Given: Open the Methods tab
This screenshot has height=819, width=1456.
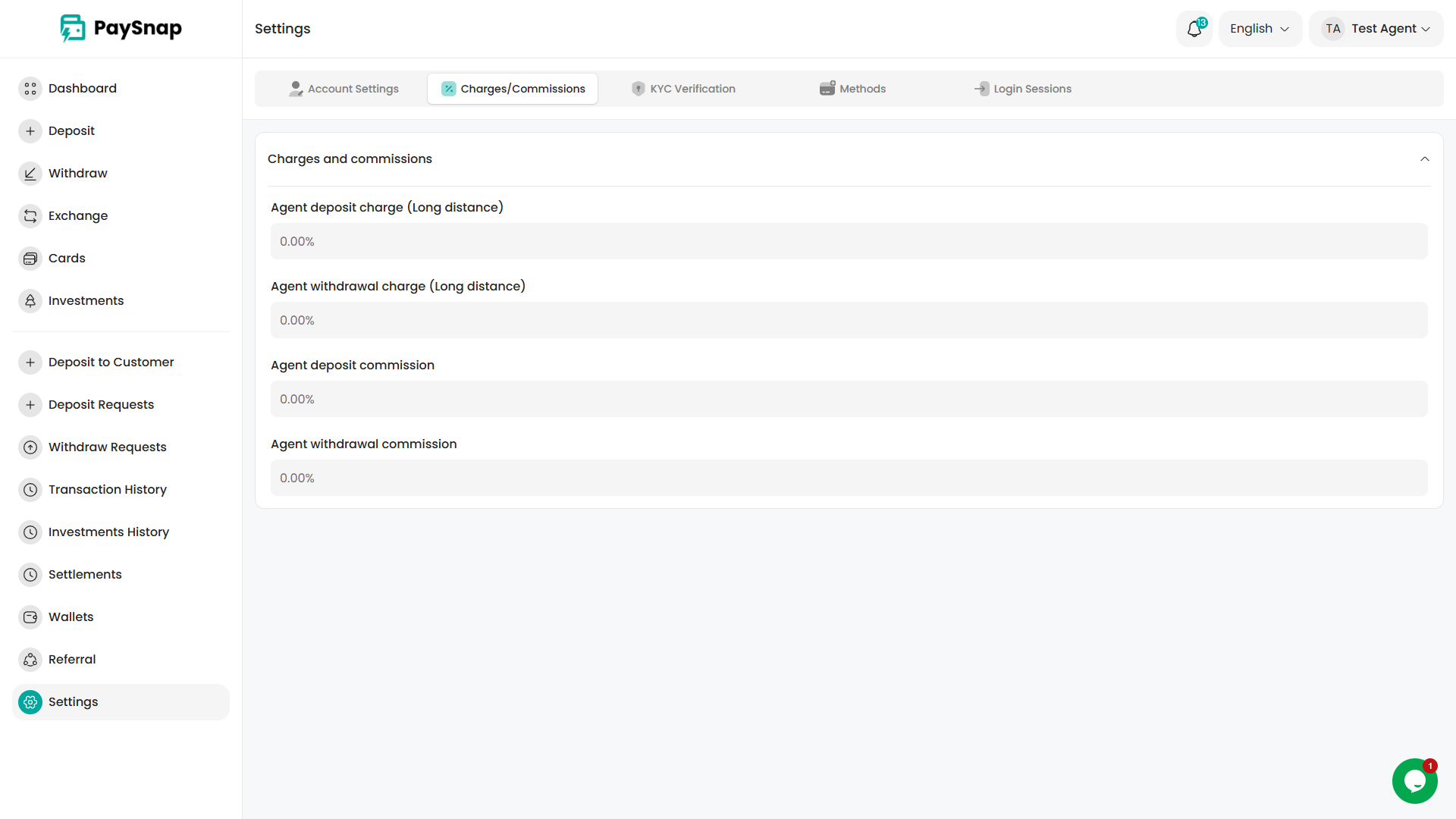Looking at the screenshot, I should pos(852,89).
